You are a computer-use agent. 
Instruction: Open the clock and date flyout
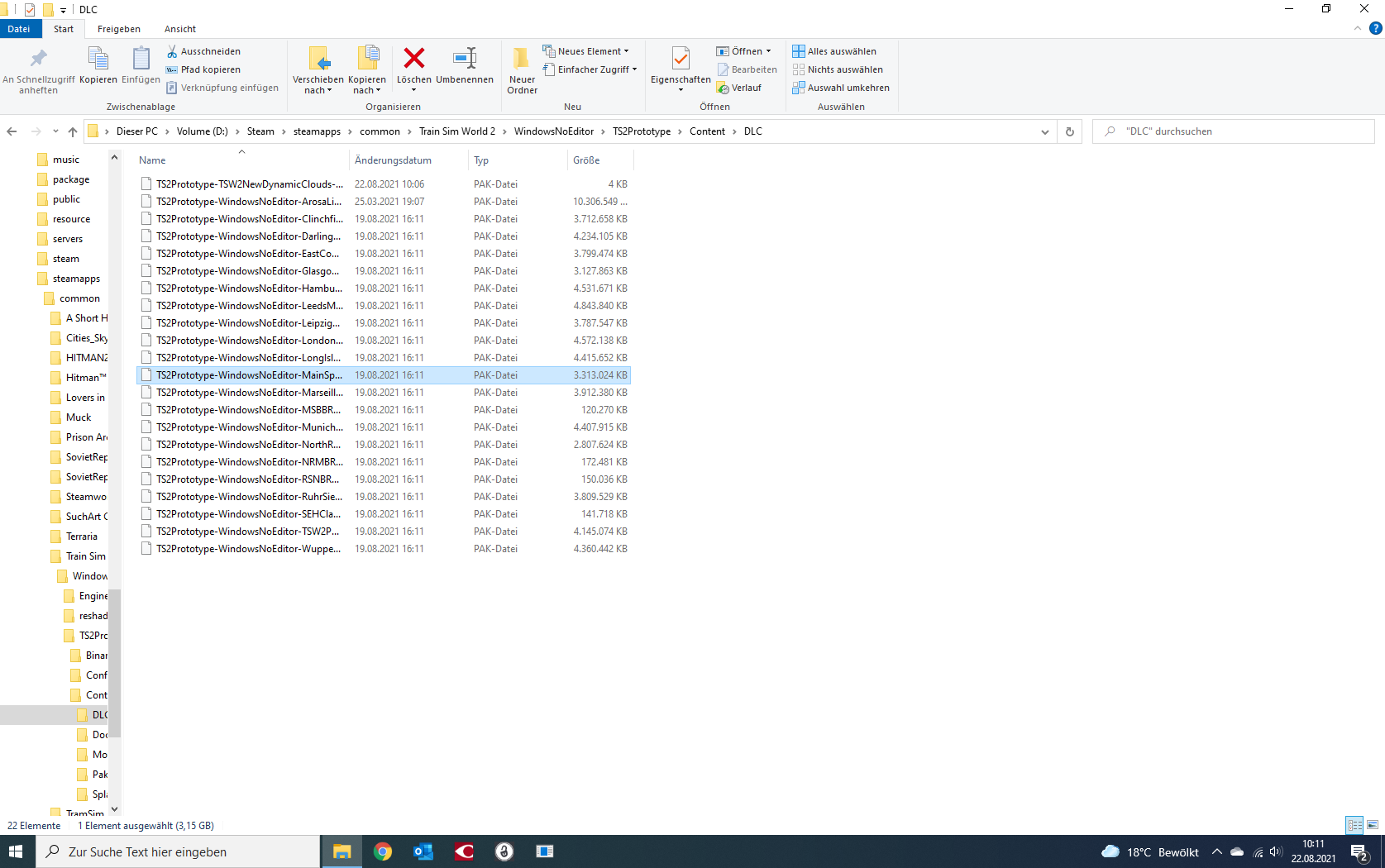1313,851
